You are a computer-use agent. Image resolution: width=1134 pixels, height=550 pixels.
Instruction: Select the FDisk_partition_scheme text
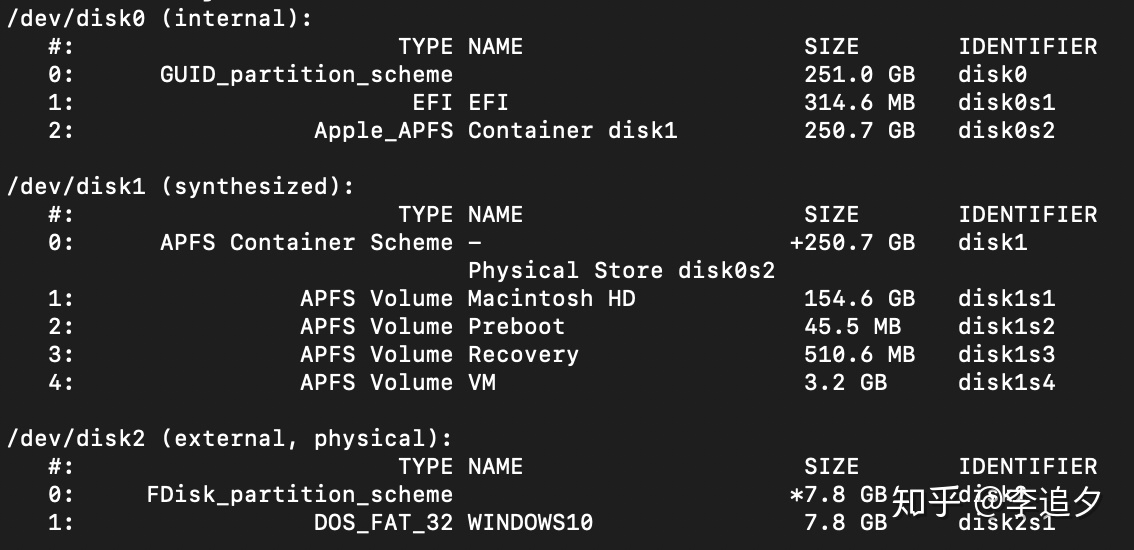click(x=300, y=495)
